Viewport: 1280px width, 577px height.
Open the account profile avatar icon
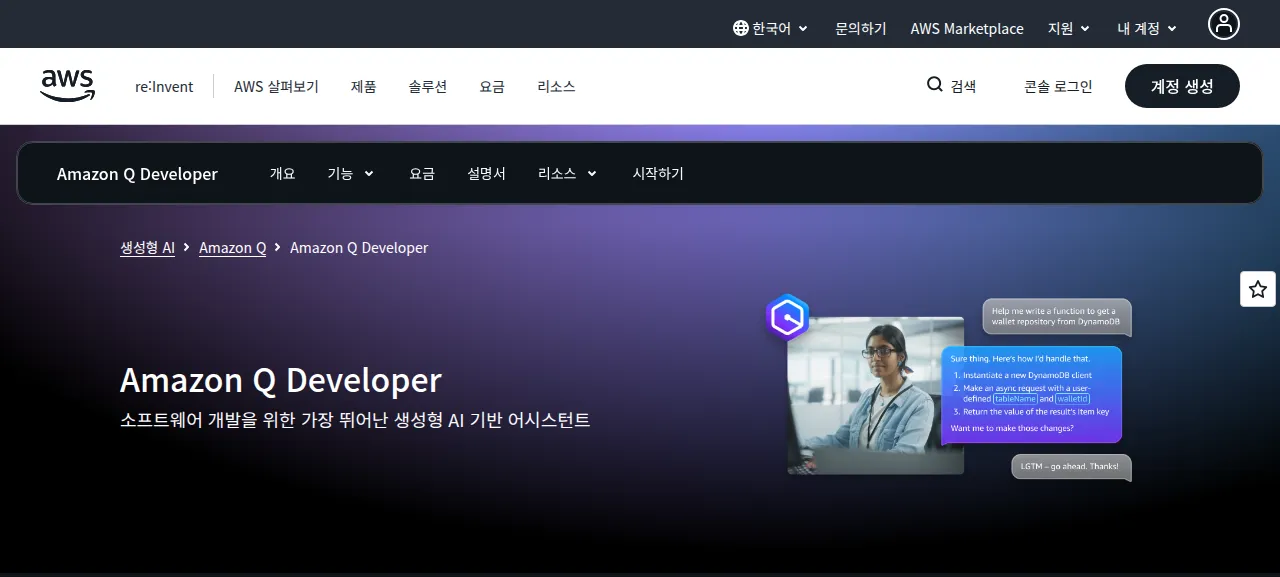tap(1223, 24)
